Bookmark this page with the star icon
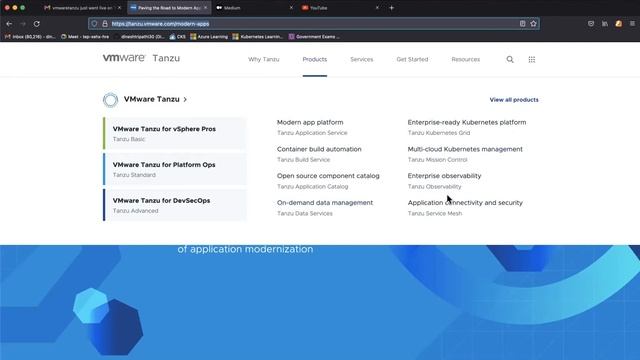The height and width of the screenshot is (360, 640). (x=533, y=24)
